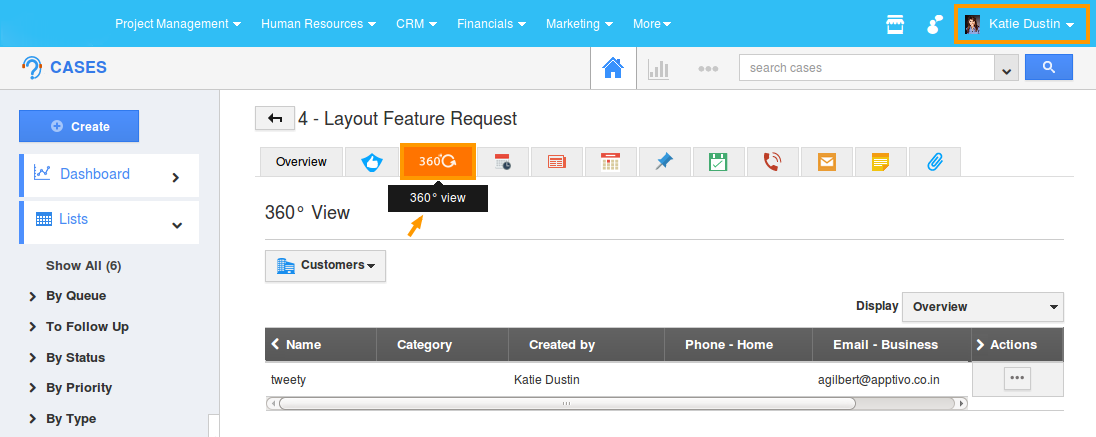1096x437 pixels.
Task: Go to the Cases home icon
Action: tap(613, 68)
